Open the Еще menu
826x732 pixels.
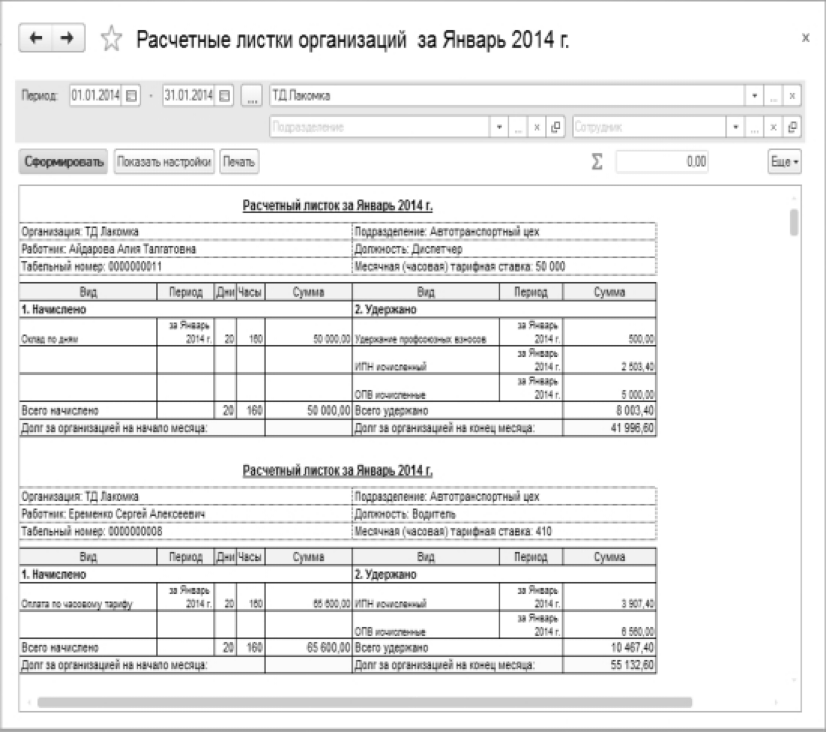coord(784,162)
